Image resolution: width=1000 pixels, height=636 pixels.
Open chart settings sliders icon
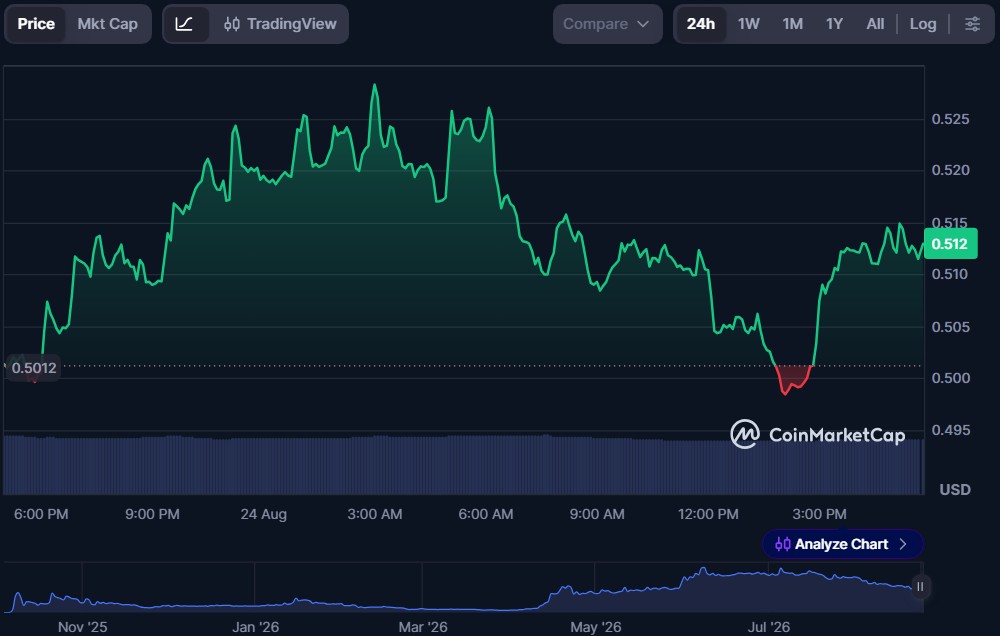[972, 24]
